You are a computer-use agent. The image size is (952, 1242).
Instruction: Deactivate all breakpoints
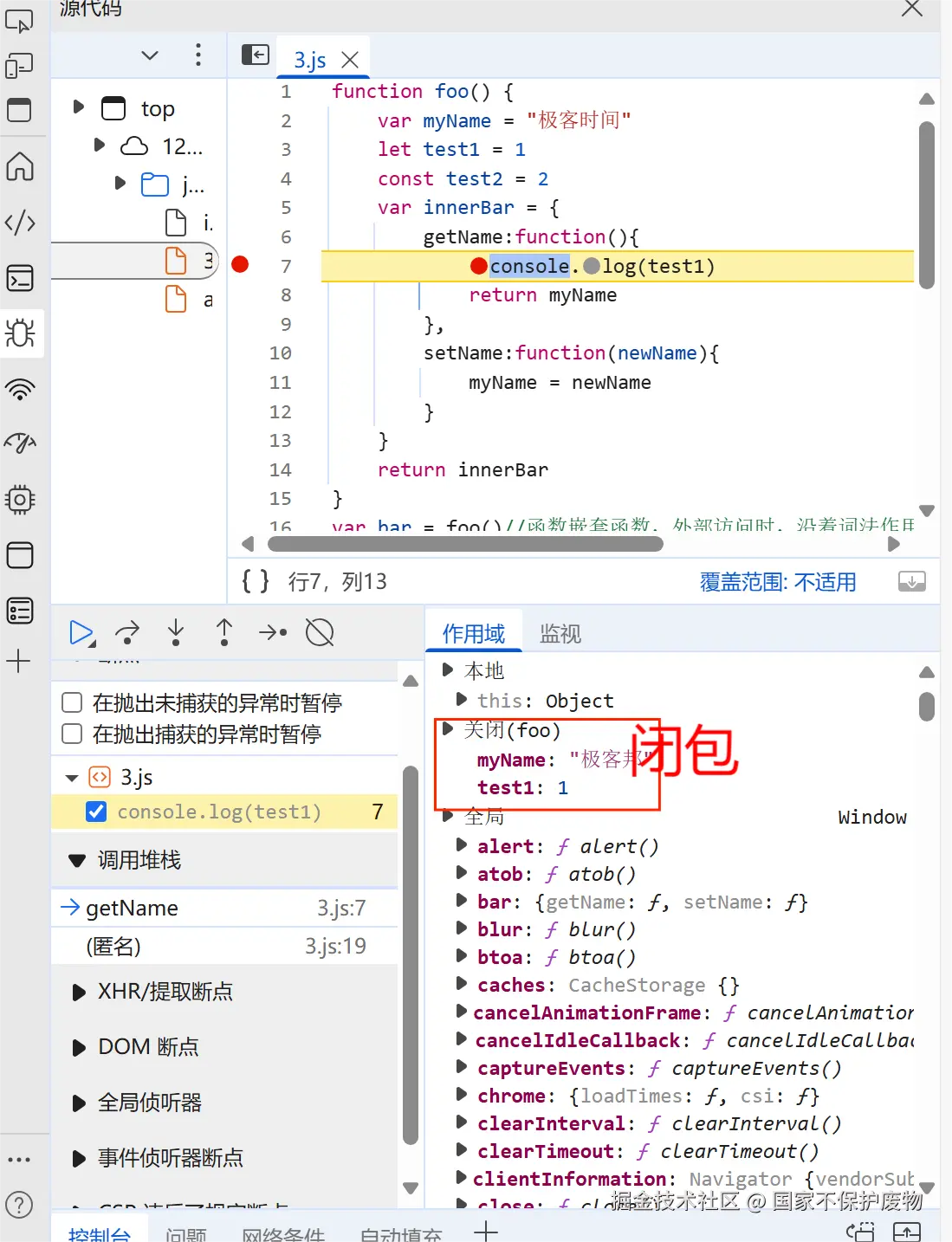[x=319, y=632]
